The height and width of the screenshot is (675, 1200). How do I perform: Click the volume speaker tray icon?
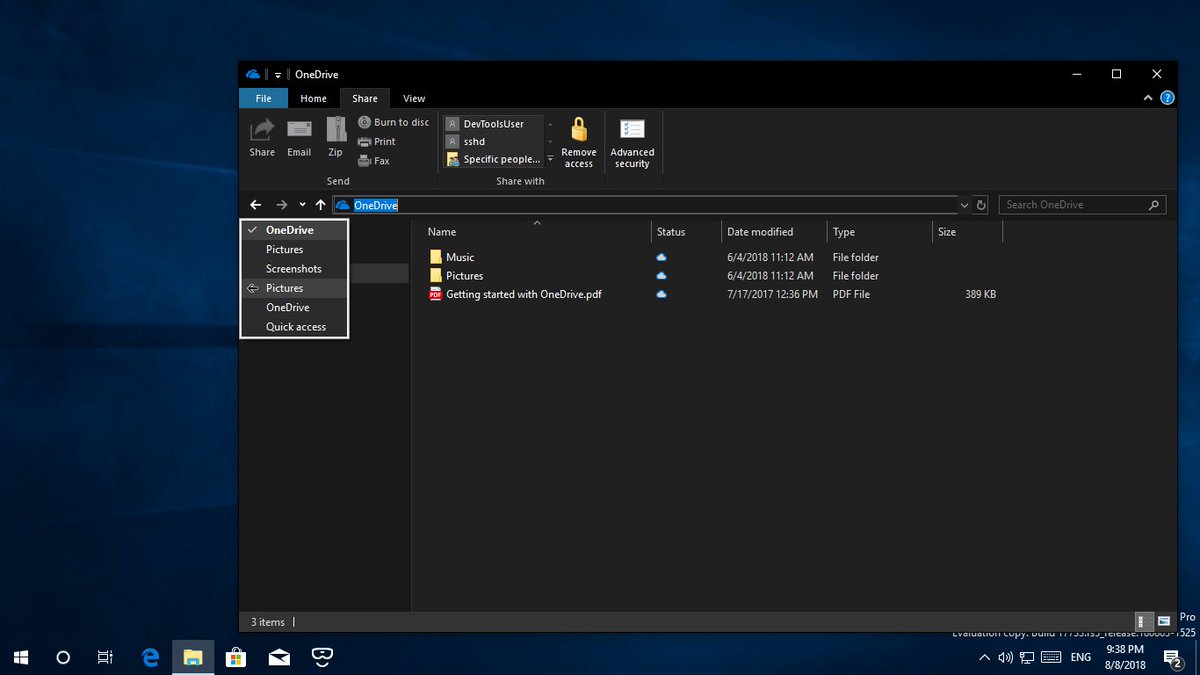click(x=1005, y=657)
